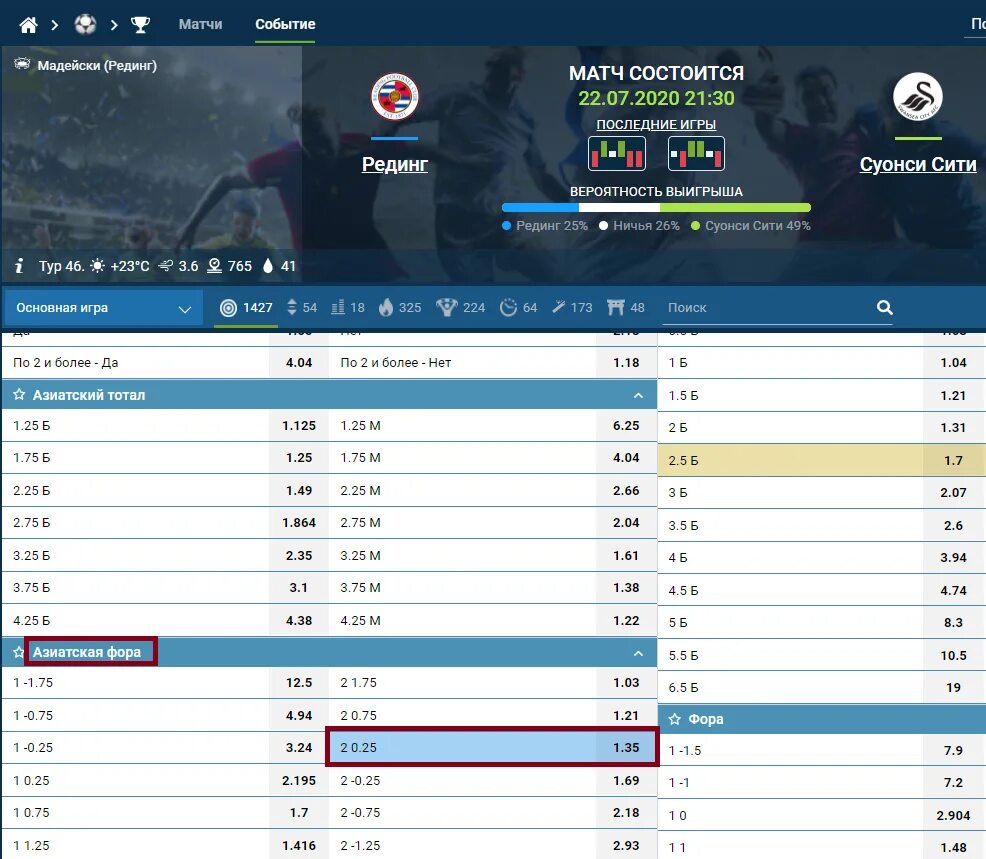This screenshot has height=859, width=986.
Task: Open the ПОСЛЕДНИЕ ИГРЫ link
Action: coord(656,125)
